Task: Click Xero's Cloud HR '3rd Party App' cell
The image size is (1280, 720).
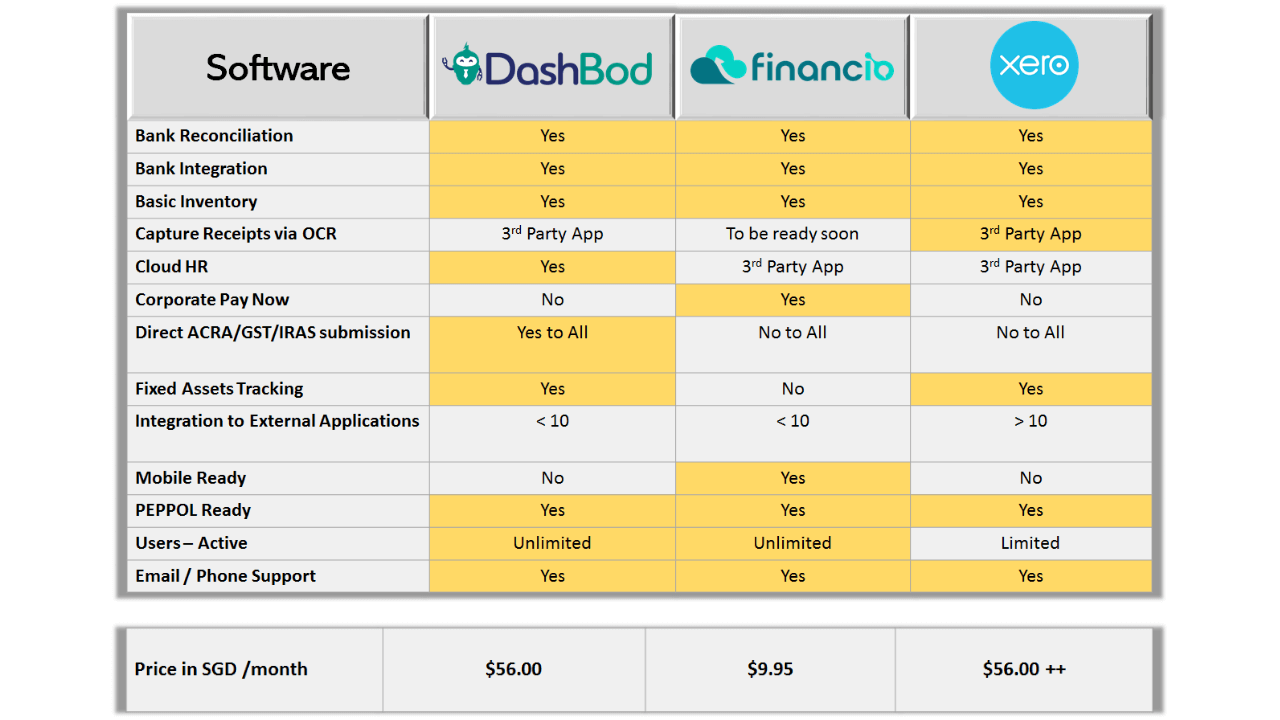Action: (1031, 267)
